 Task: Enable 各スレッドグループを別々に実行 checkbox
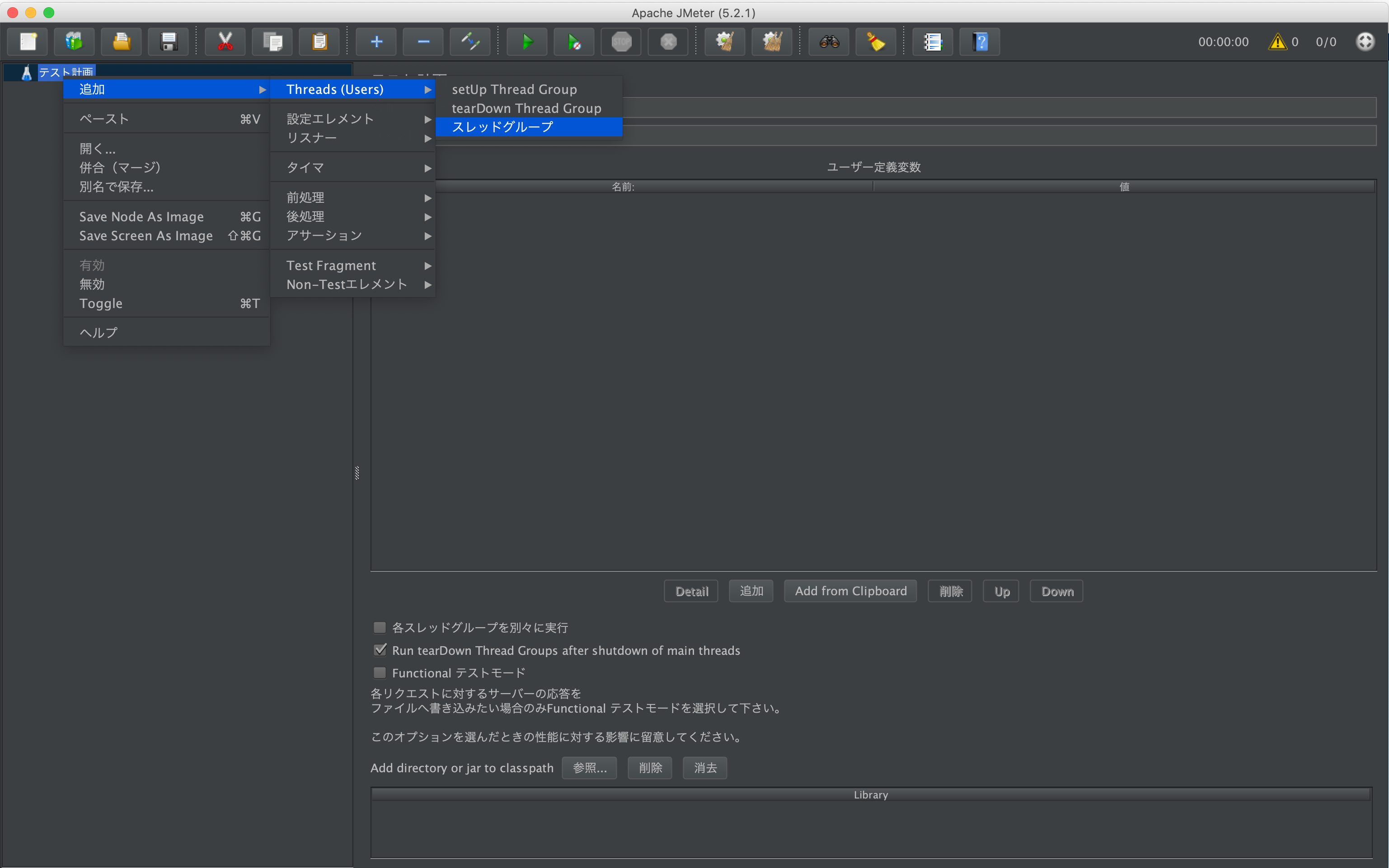pyautogui.click(x=380, y=627)
